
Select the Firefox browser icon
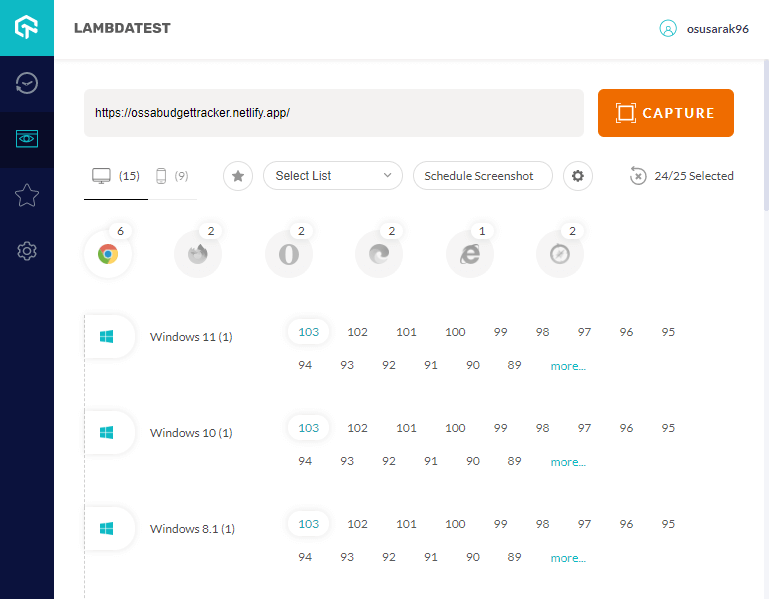[198, 254]
